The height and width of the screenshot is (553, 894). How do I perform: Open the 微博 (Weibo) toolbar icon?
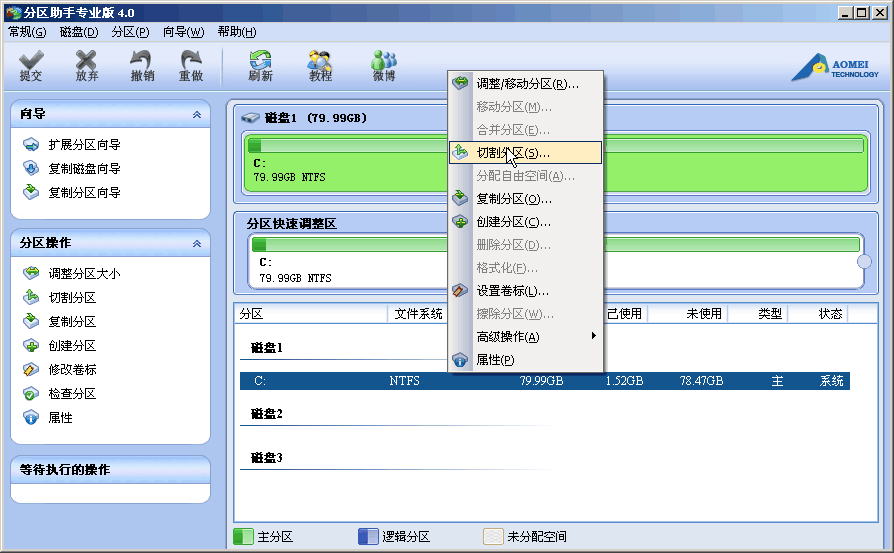click(383, 66)
